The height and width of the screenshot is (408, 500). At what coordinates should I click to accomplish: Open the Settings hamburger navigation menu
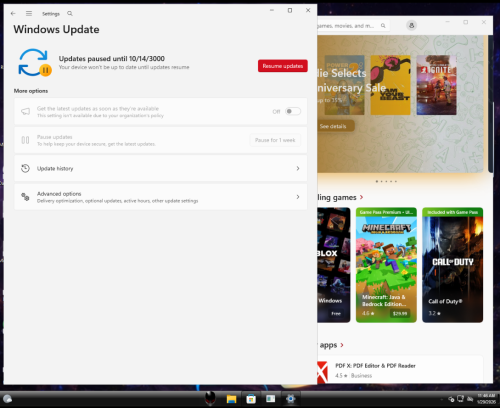(x=29, y=13)
